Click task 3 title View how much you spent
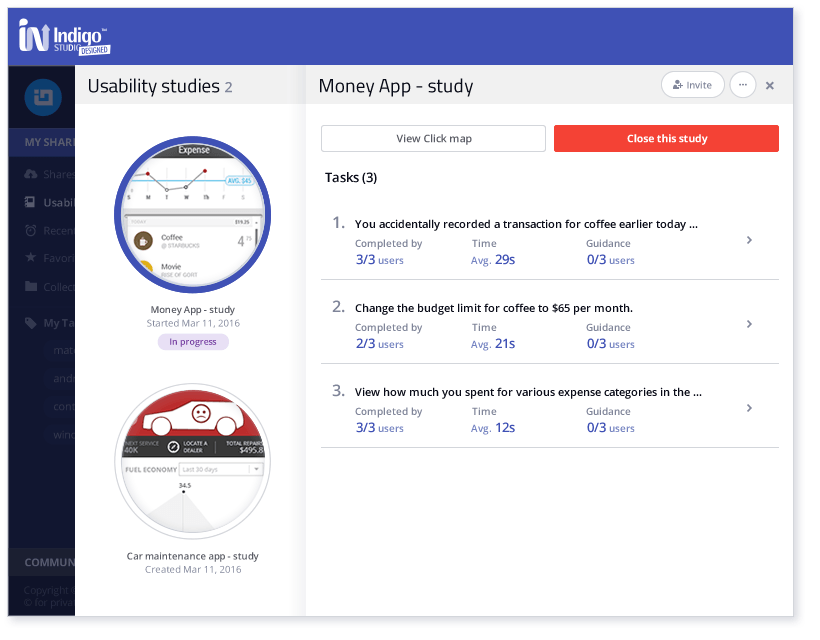820x640 pixels. (x=528, y=392)
